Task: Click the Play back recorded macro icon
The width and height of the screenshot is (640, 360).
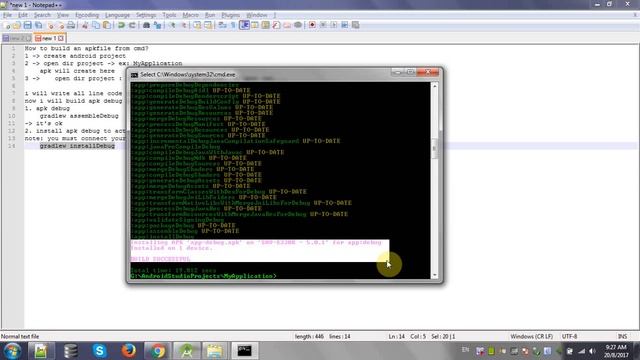Action: tap(334, 25)
